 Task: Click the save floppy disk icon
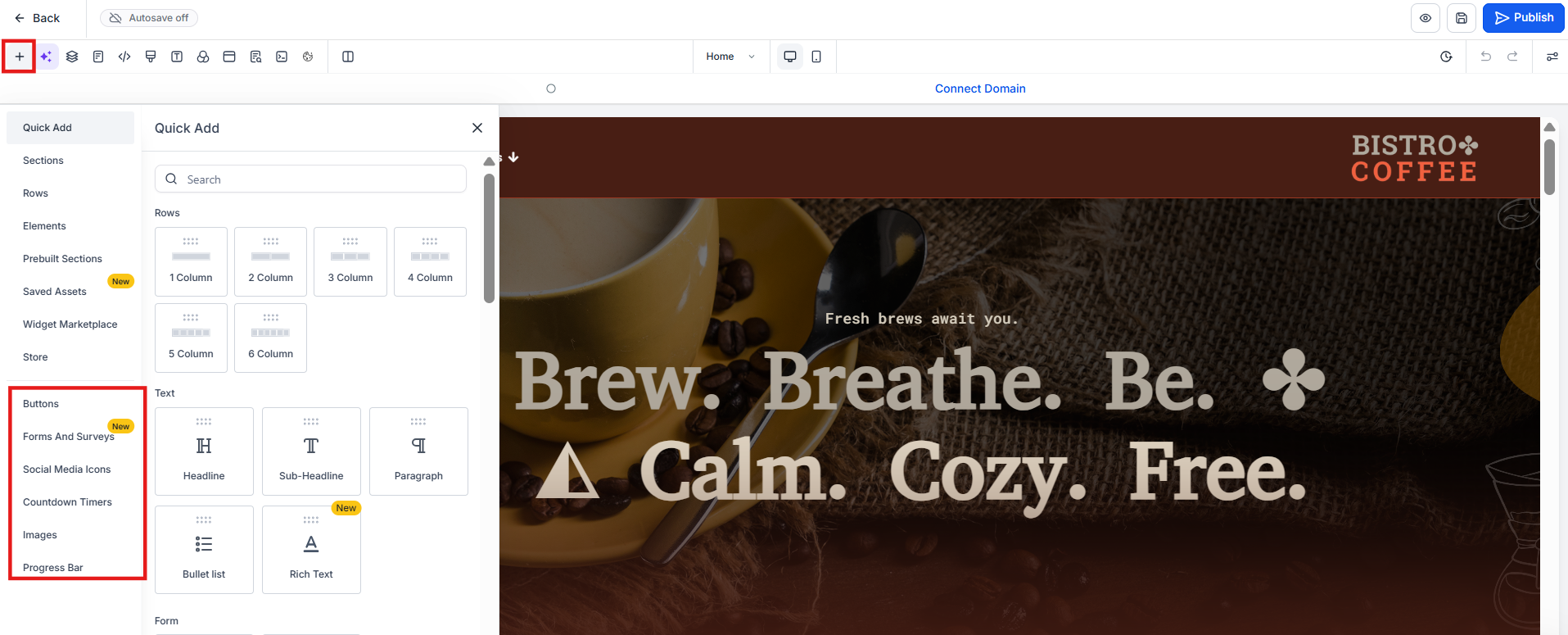coord(1462,18)
